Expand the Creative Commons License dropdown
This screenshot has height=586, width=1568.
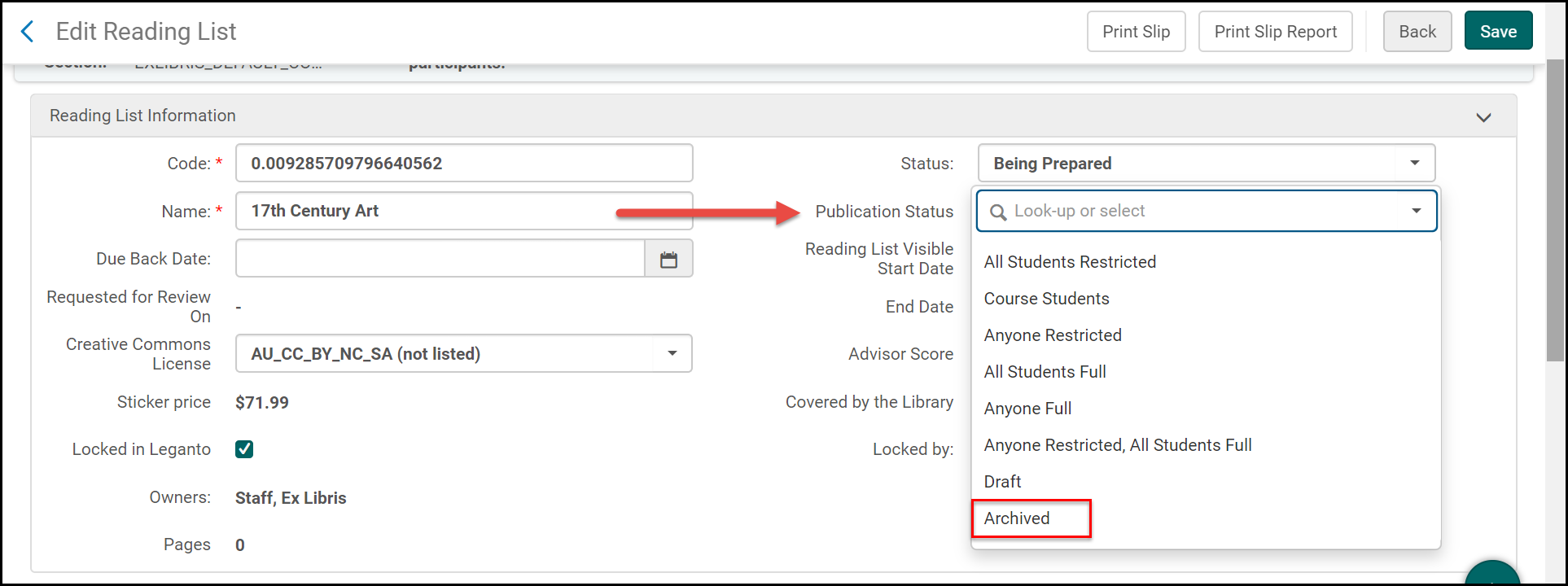pyautogui.click(x=672, y=353)
